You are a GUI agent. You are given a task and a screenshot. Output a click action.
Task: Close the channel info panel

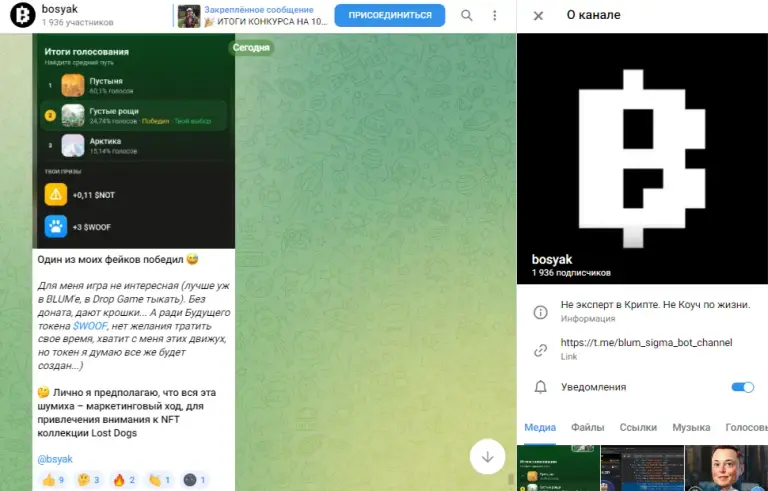538,16
